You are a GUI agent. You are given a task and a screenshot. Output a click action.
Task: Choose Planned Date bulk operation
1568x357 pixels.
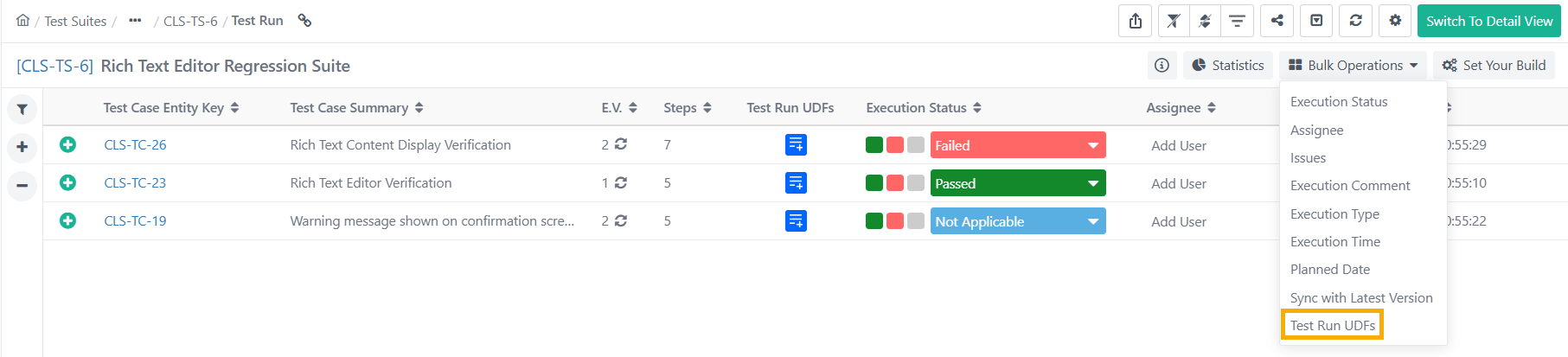[1330, 270]
